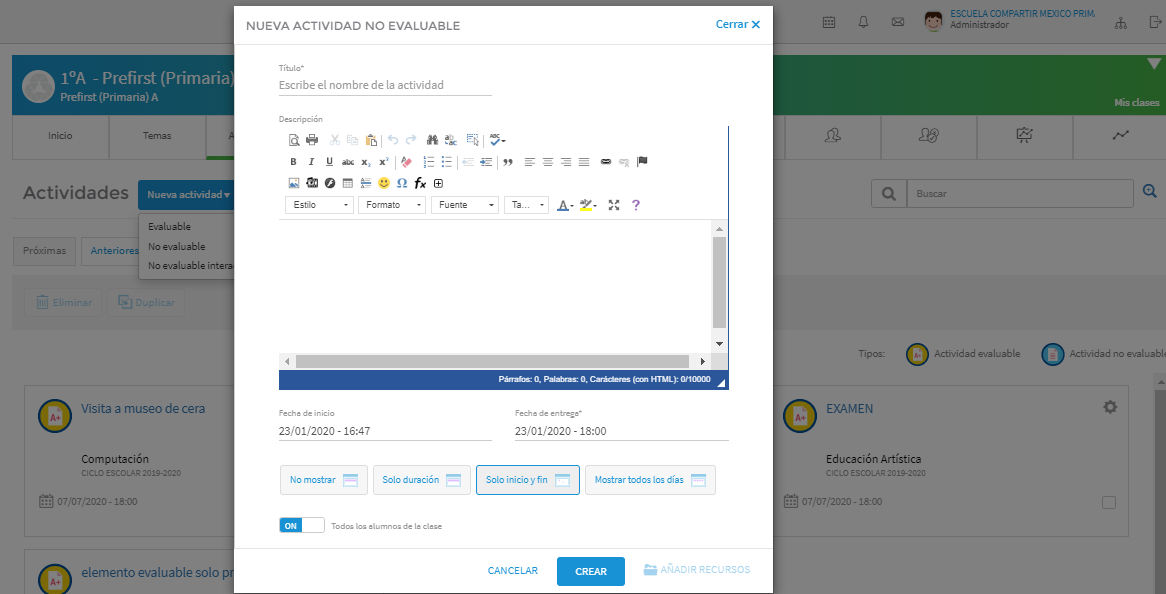Expand the Fuente font dropdown
This screenshot has height=594, width=1166.
(465, 205)
